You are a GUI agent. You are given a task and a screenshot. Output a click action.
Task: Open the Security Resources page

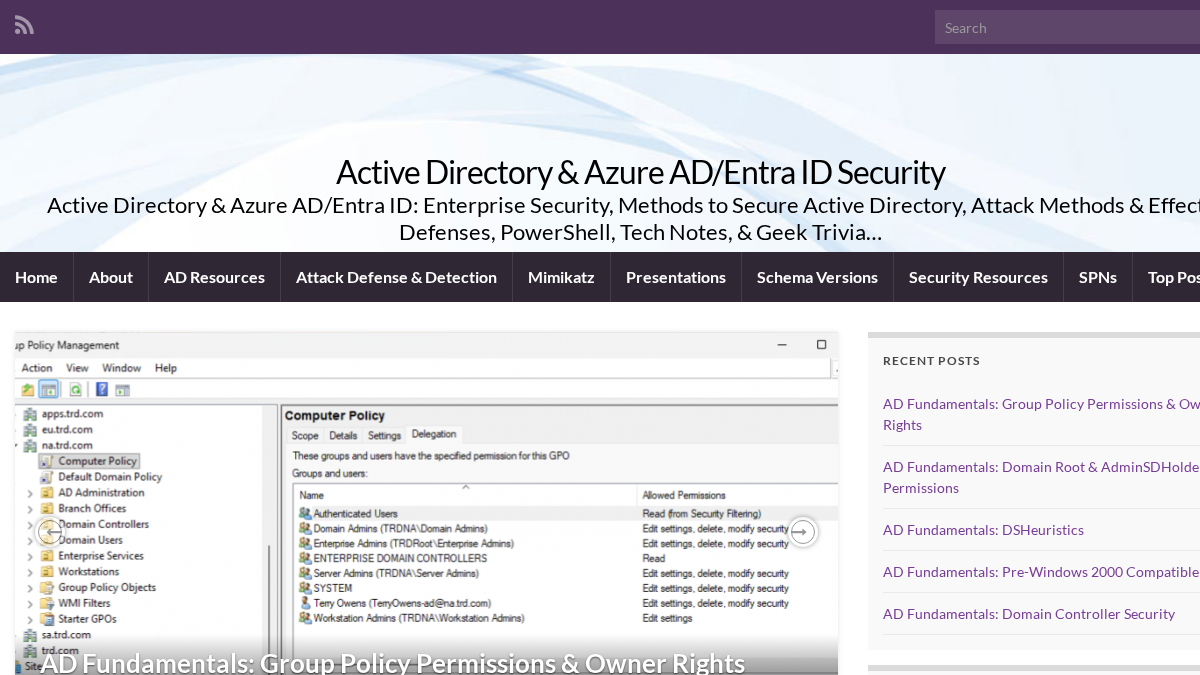[978, 277]
